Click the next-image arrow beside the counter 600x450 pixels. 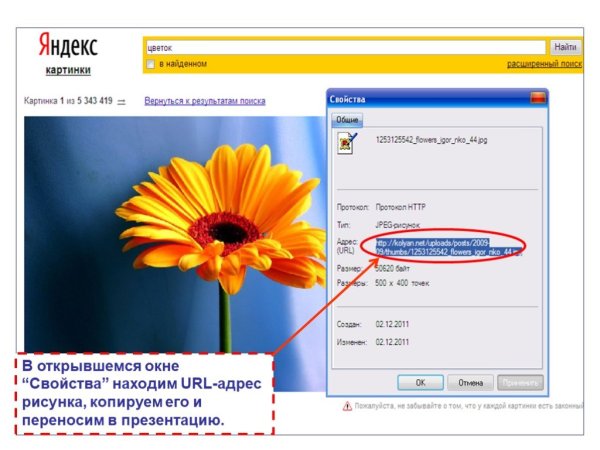click(x=121, y=101)
